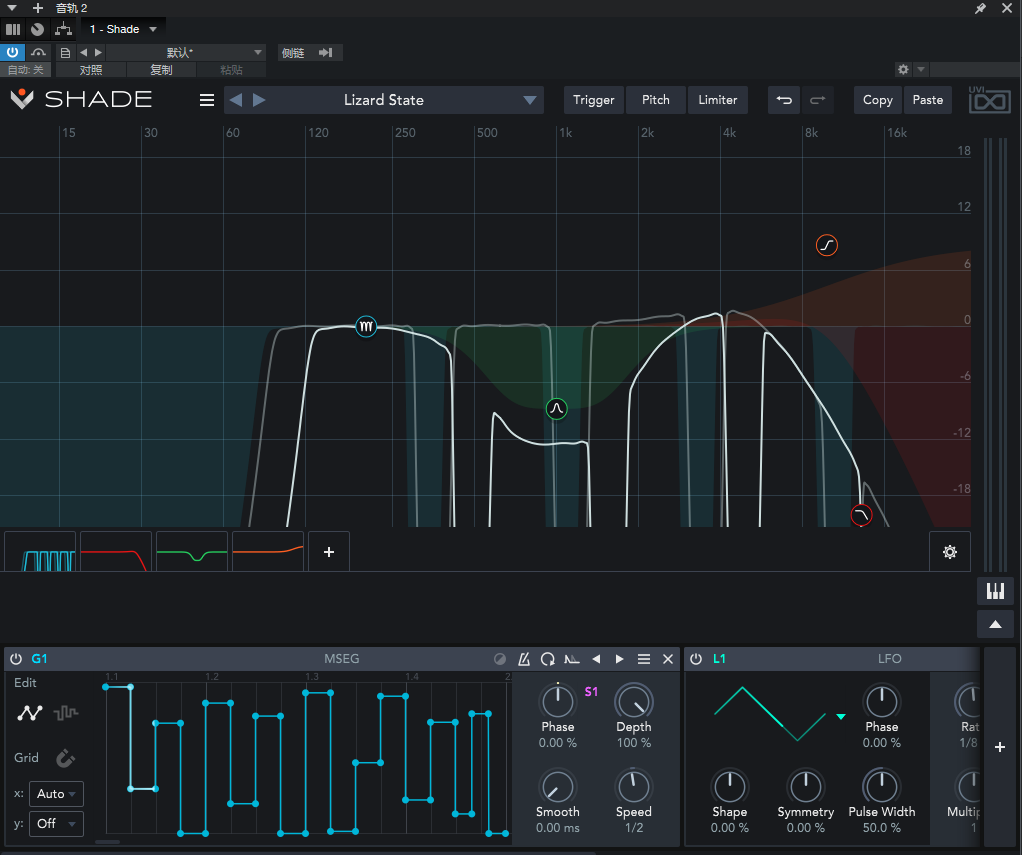The width and height of the screenshot is (1022, 855).
Task: Click the Paste button
Action: pyautogui.click(x=927, y=100)
